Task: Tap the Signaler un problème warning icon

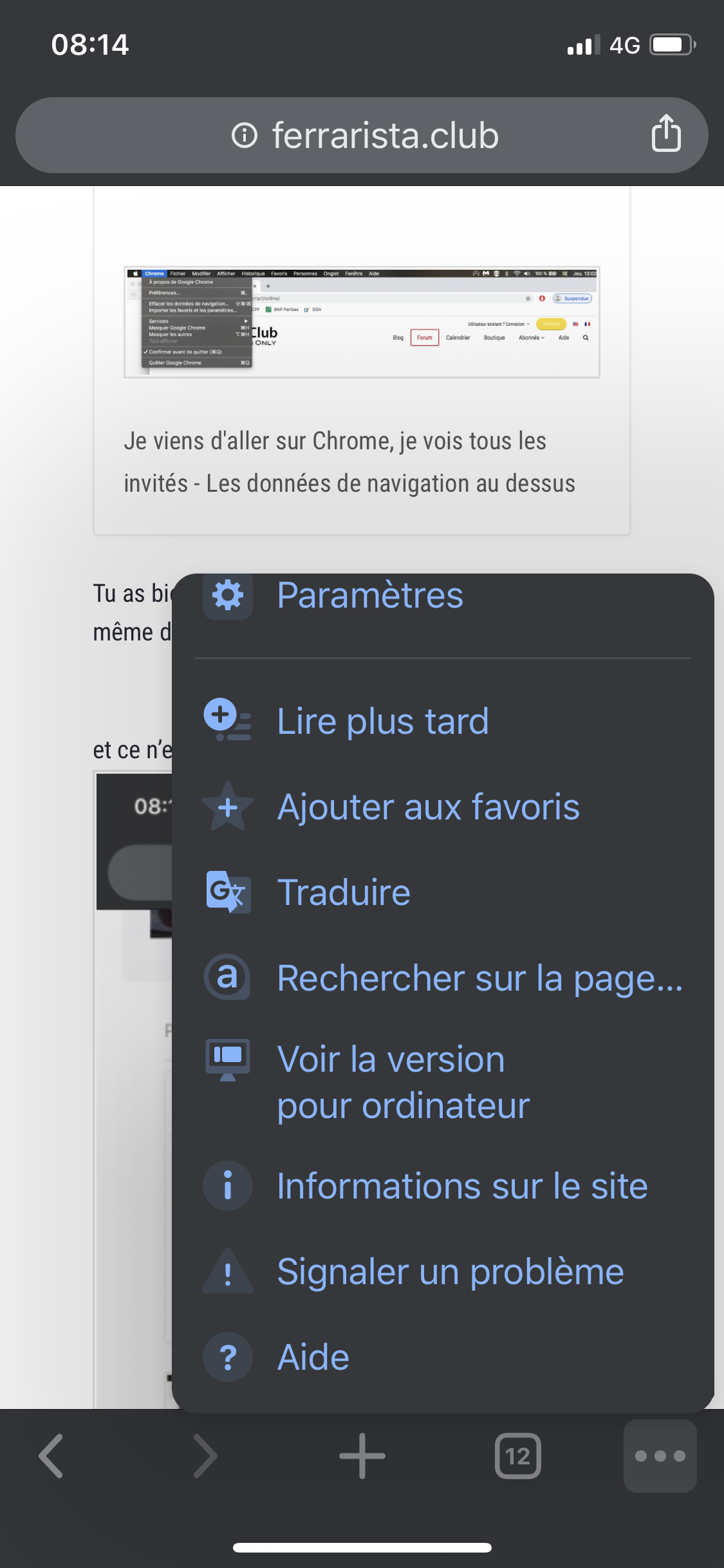Action: click(227, 1272)
